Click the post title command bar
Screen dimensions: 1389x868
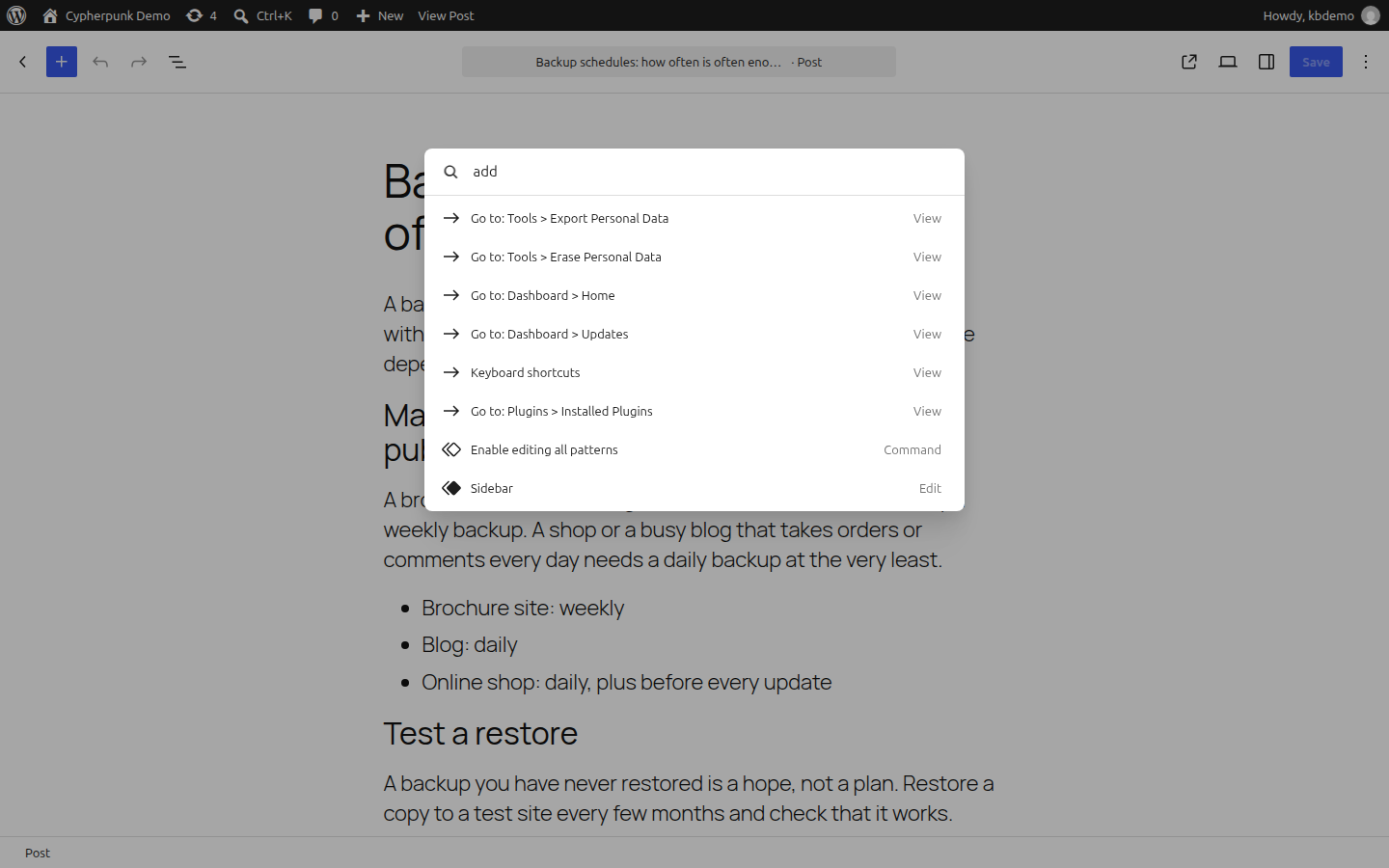(679, 62)
